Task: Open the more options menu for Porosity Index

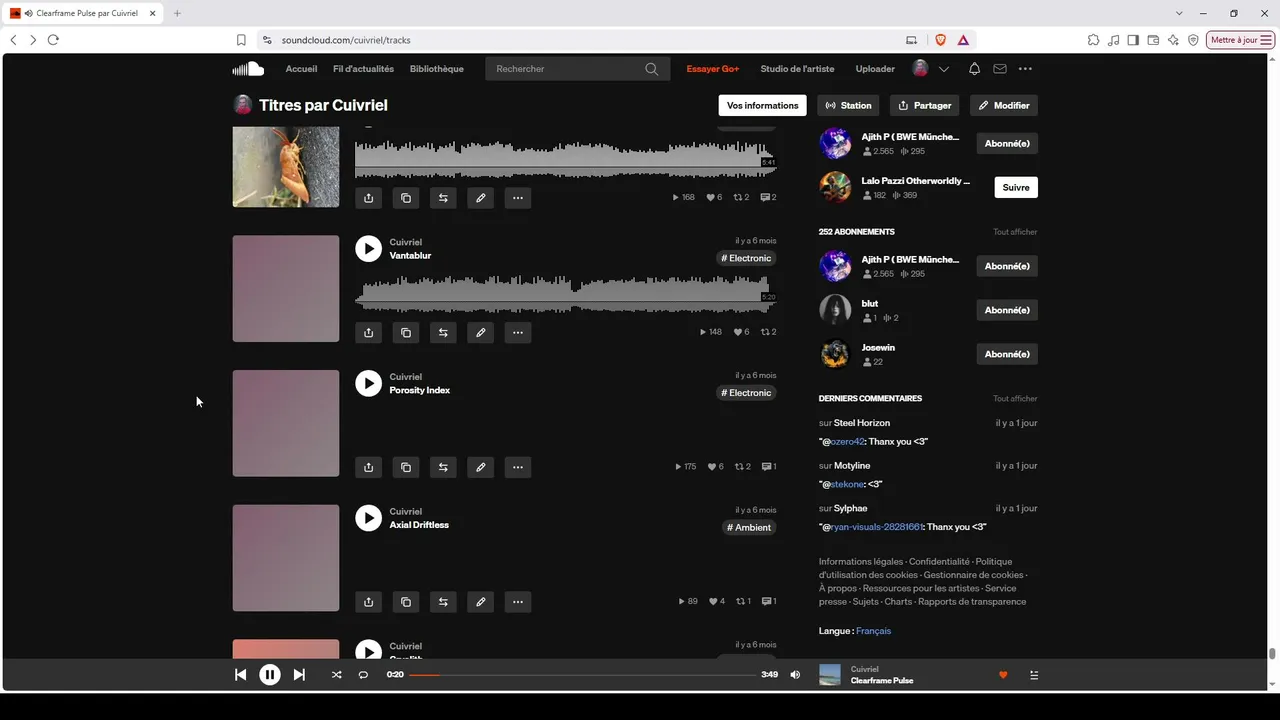Action: [518, 467]
